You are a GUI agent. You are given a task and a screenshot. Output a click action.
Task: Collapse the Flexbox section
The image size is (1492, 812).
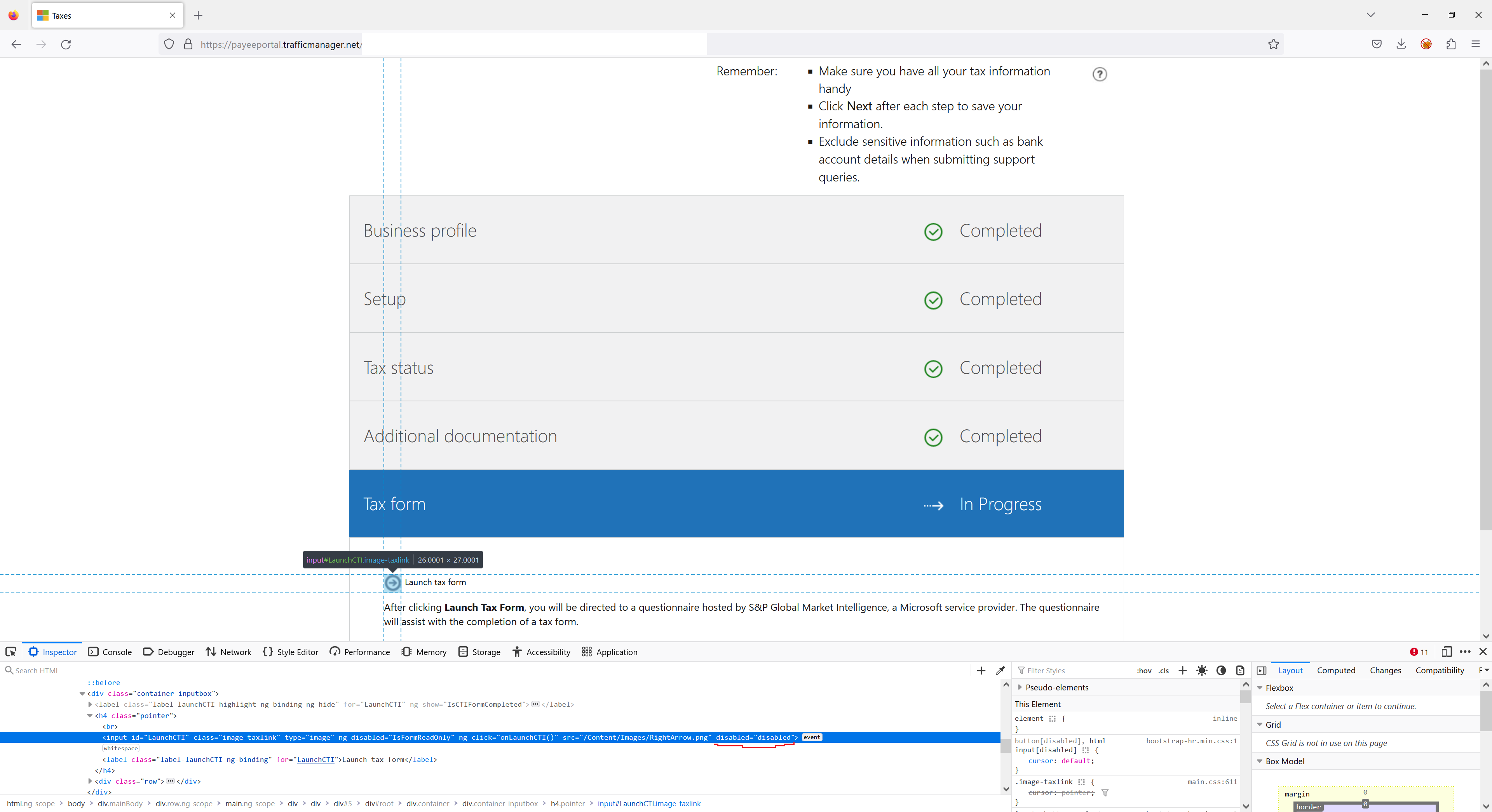tap(1259, 688)
